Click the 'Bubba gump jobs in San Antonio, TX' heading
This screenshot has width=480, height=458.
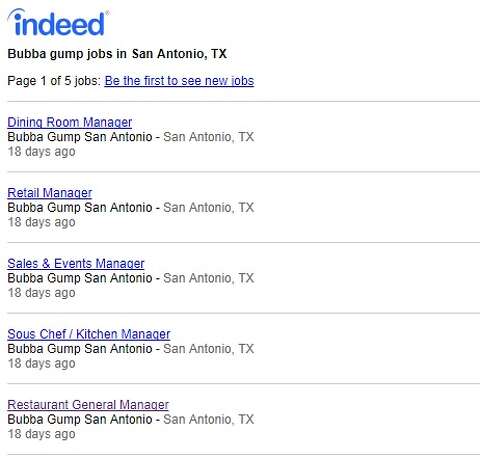click(117, 54)
